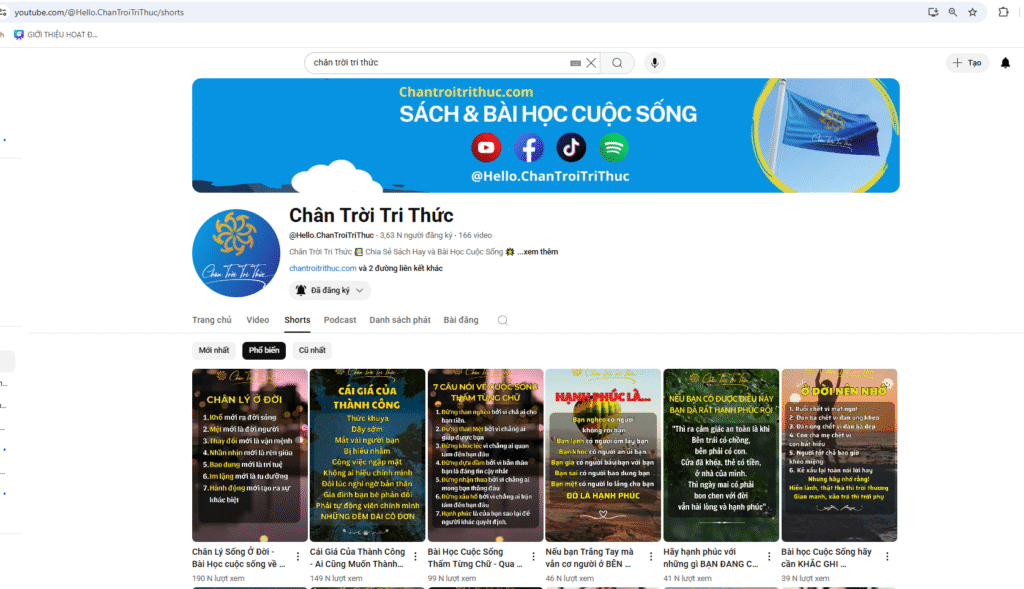Click the 99 N lượt xem view count
Image resolution: width=1024 pixels, height=589 pixels.
(451, 579)
